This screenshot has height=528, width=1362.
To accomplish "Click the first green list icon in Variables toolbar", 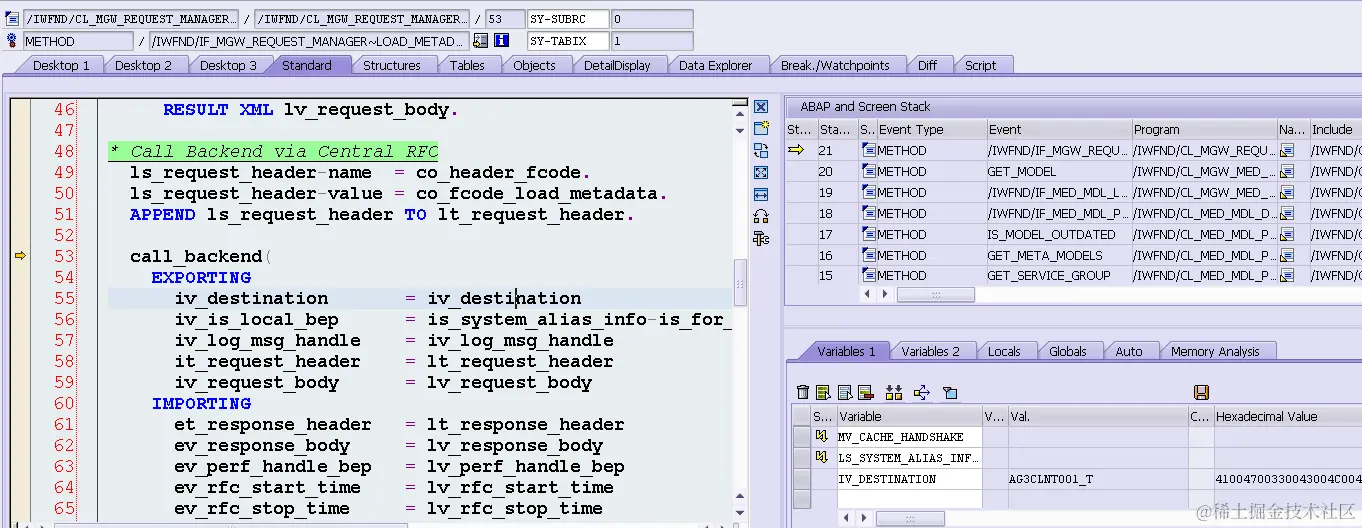I will click(823, 393).
